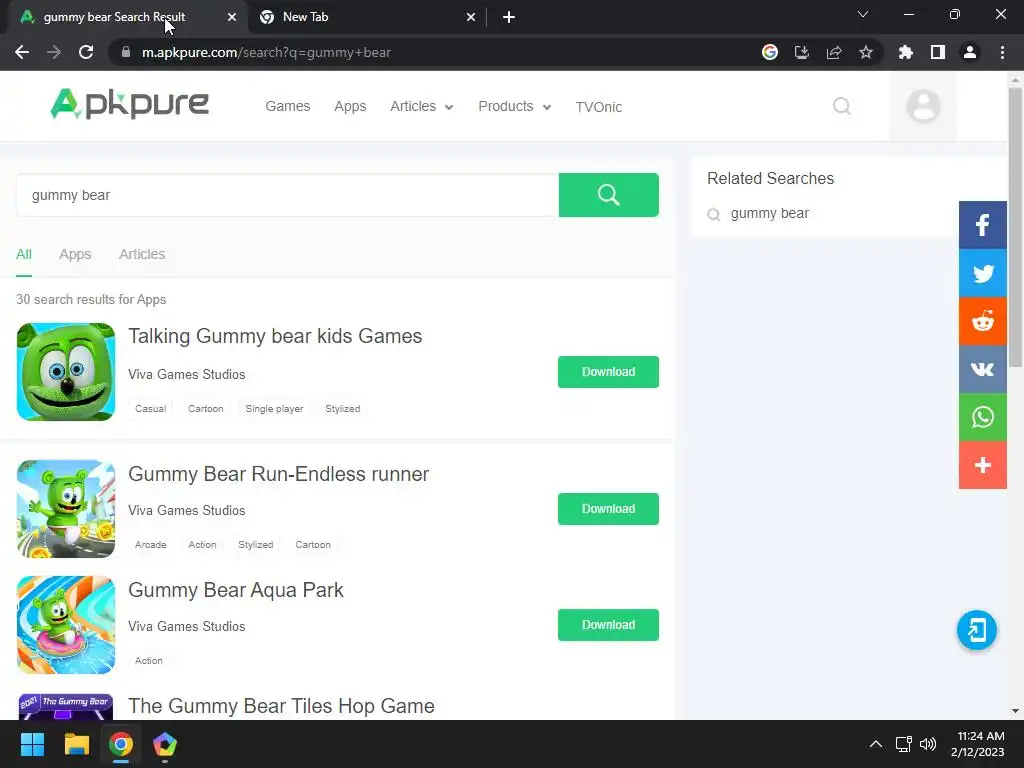Toggle Chrome side panel
Image resolution: width=1024 pixels, height=768 pixels.
click(938, 52)
